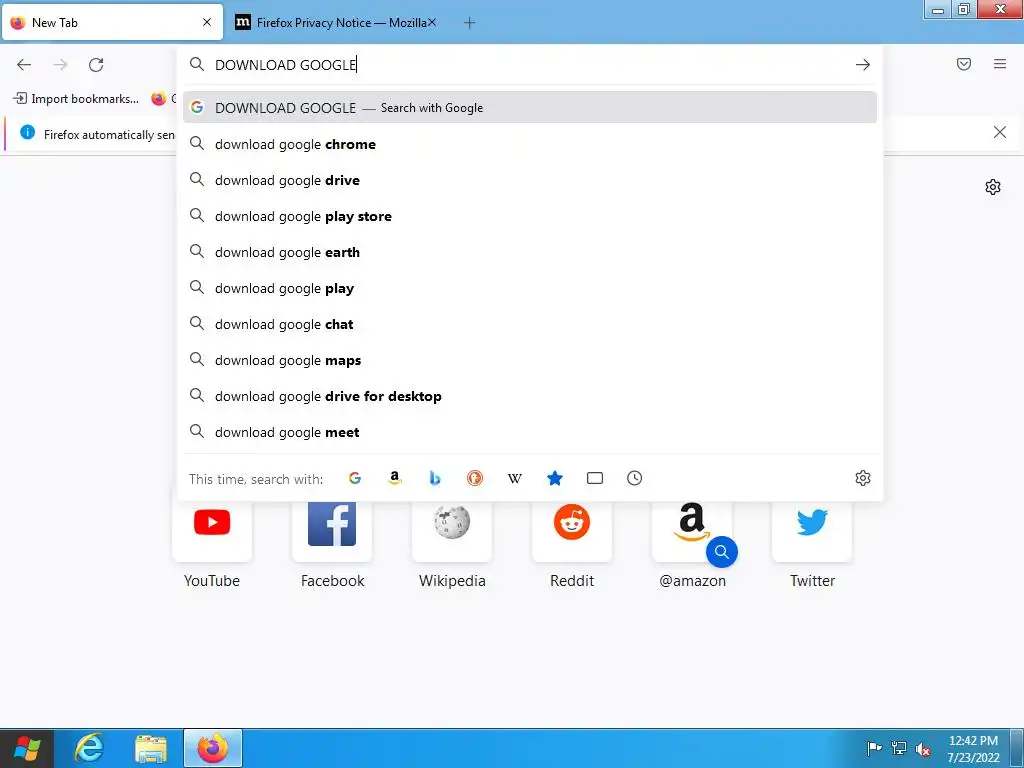This screenshot has width=1024, height=768.
Task: Open the Firefox application menu
Action: (x=1000, y=64)
